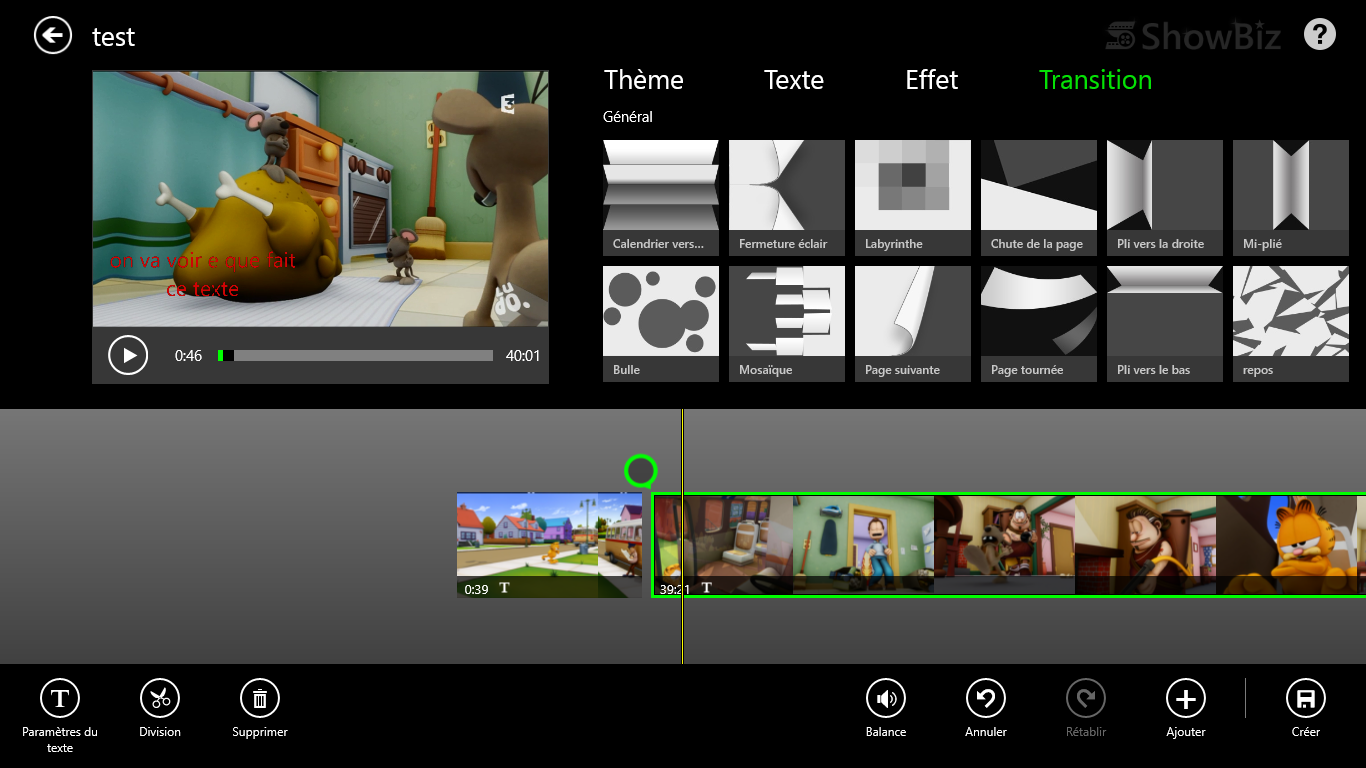Select the 39:21 clip on the timeline
Image resolution: width=1366 pixels, height=768 pixels.
1009,545
